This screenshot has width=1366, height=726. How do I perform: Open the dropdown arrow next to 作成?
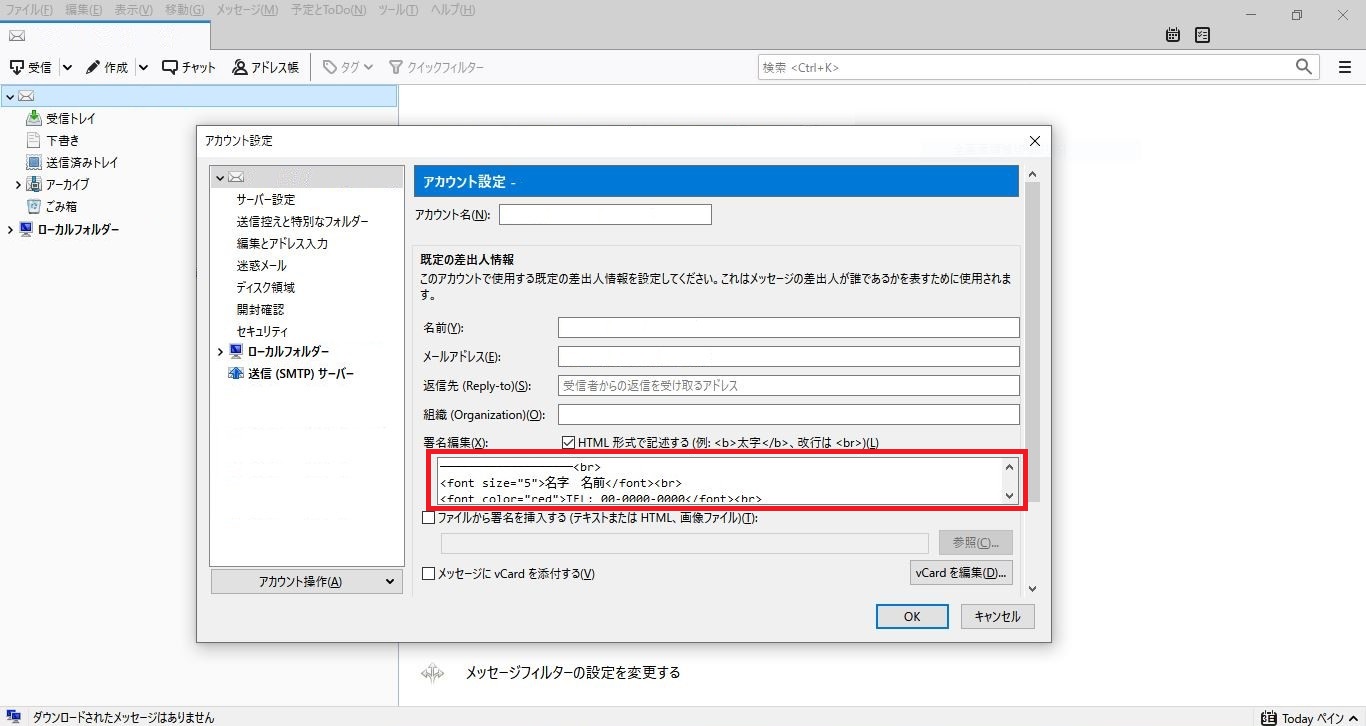143,67
